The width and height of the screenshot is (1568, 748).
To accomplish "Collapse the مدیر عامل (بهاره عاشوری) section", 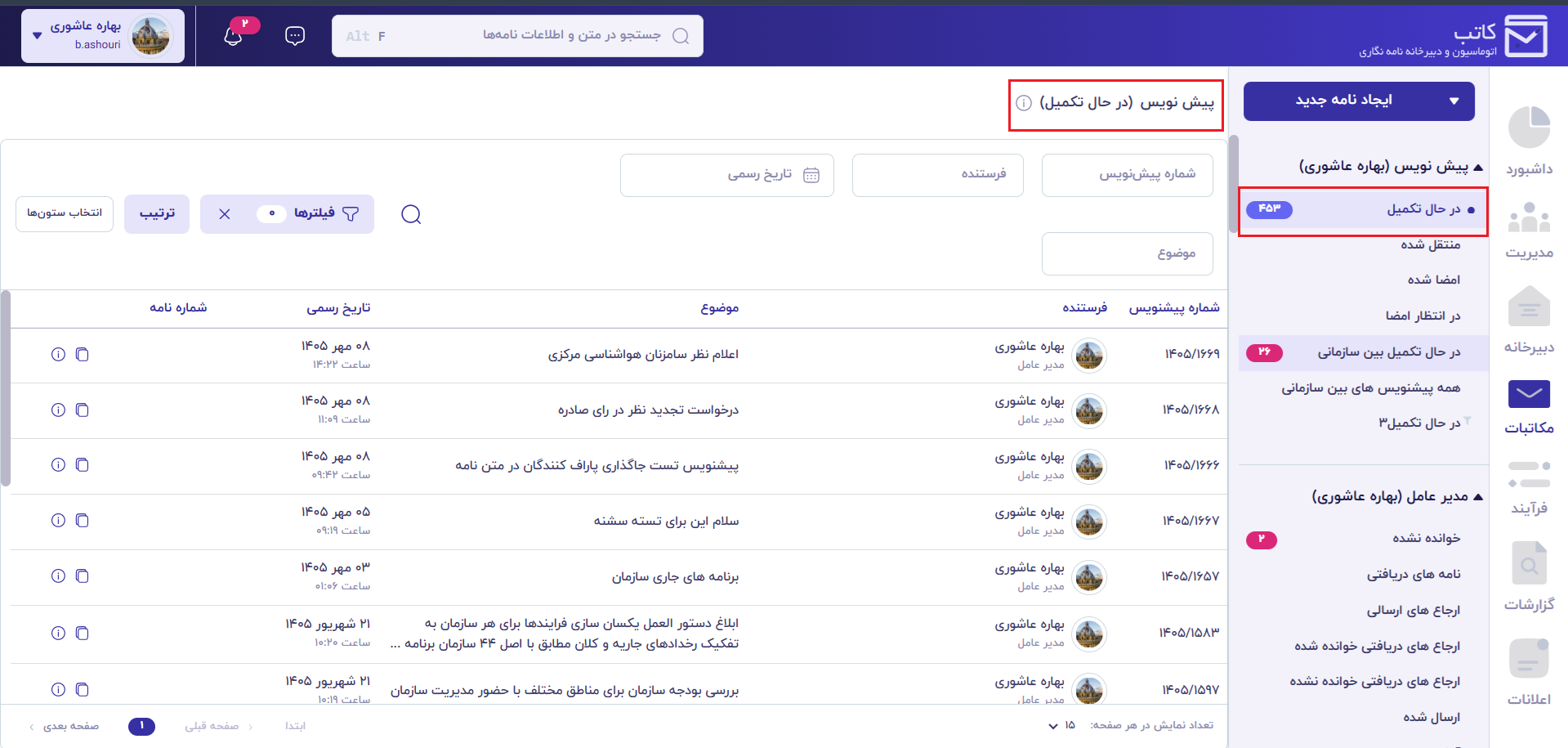I will pos(1478,496).
